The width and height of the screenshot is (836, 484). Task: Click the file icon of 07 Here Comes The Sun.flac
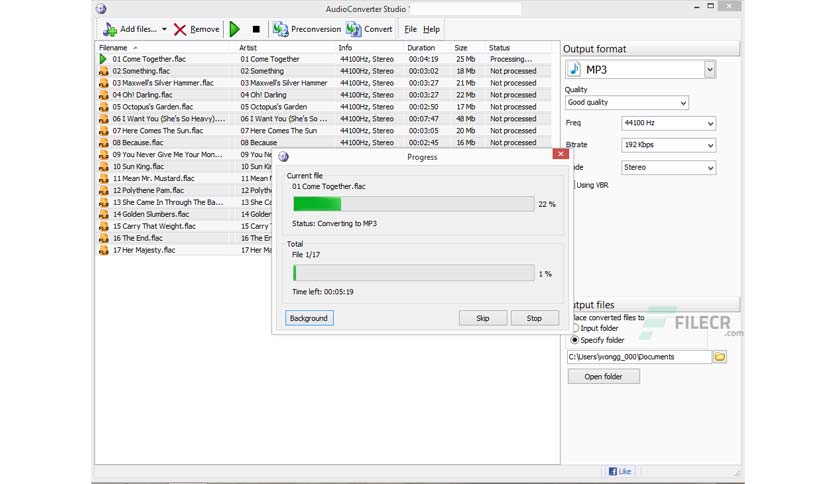pyautogui.click(x=103, y=131)
